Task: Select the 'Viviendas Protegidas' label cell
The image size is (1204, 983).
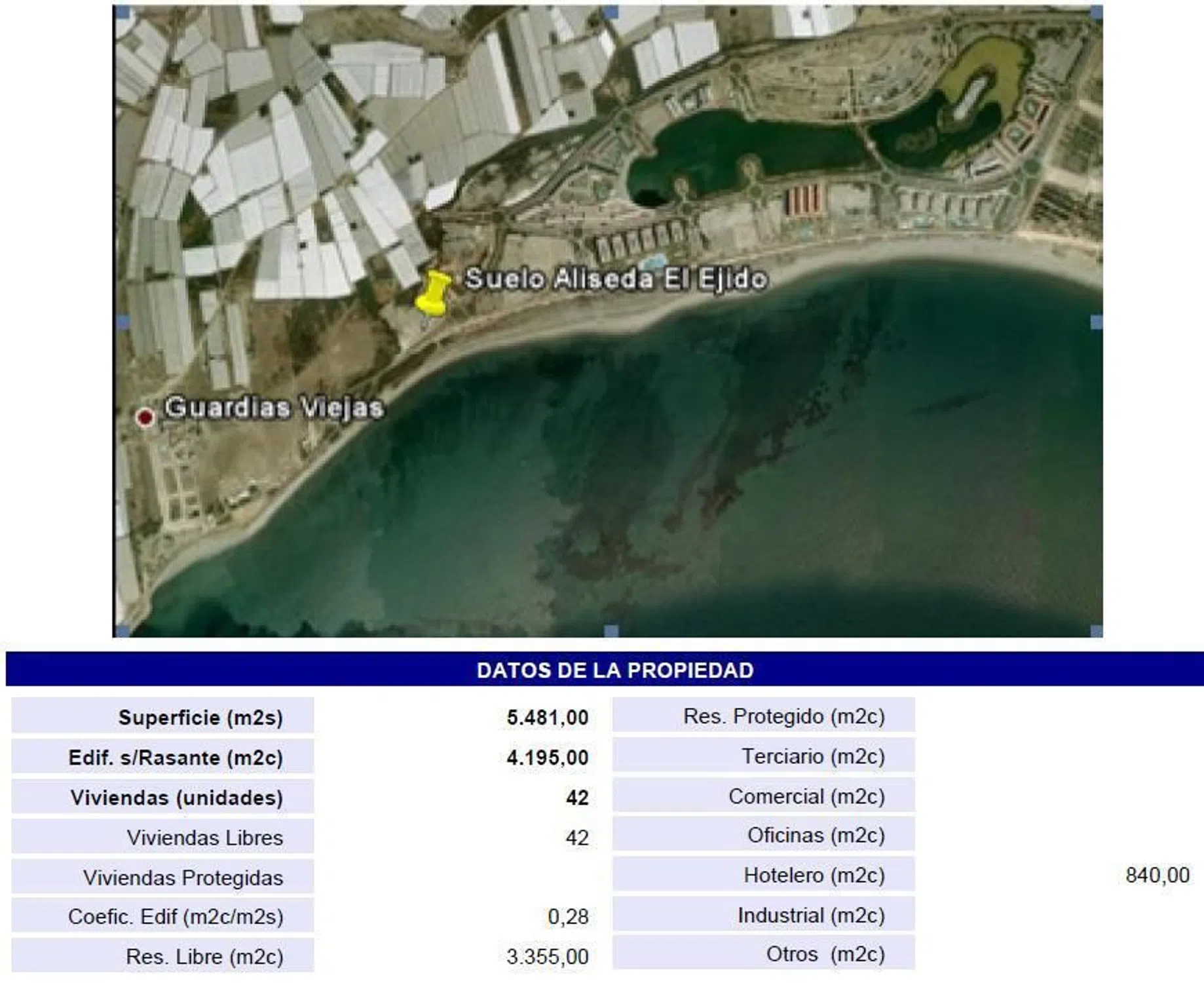Action: click(x=163, y=877)
